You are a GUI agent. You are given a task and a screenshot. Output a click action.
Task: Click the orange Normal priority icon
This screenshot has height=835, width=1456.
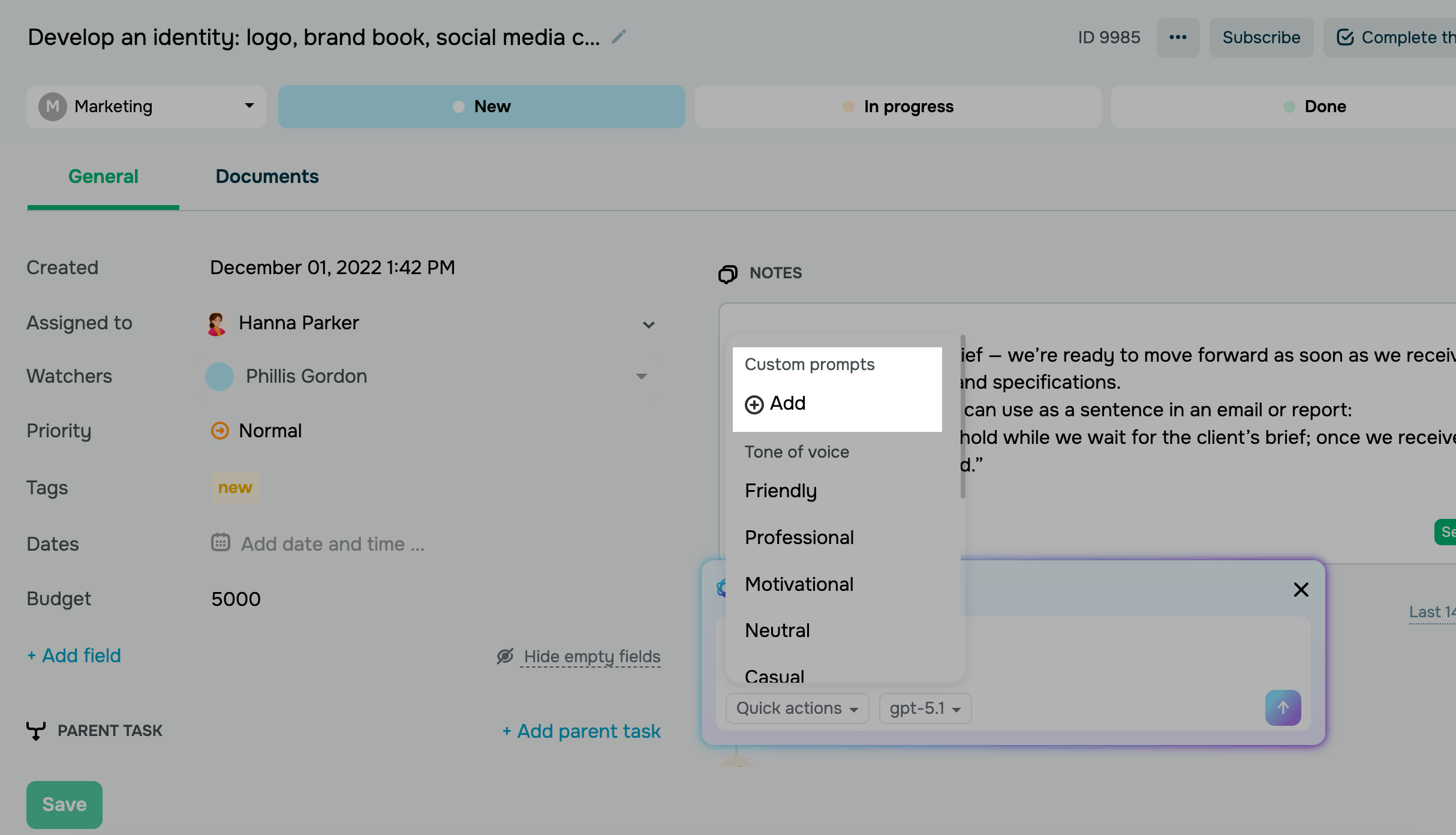tap(220, 431)
